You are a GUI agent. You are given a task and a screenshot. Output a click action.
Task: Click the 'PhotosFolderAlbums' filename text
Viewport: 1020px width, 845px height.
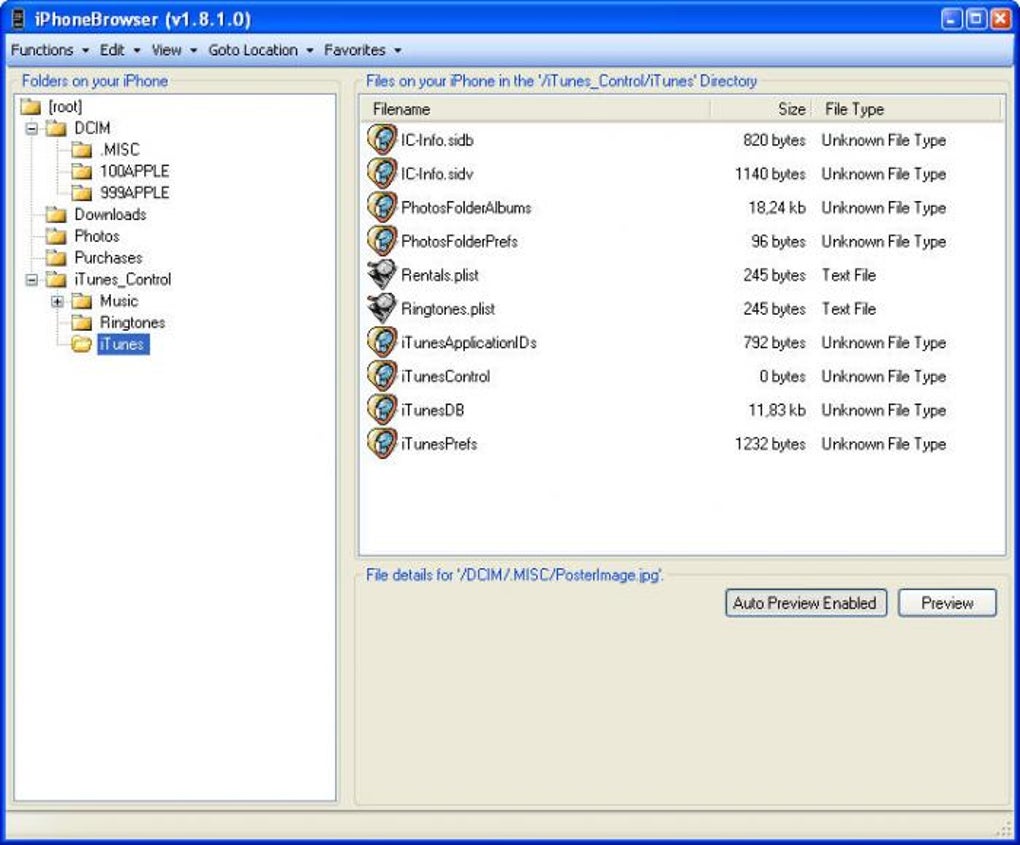pyautogui.click(x=466, y=208)
